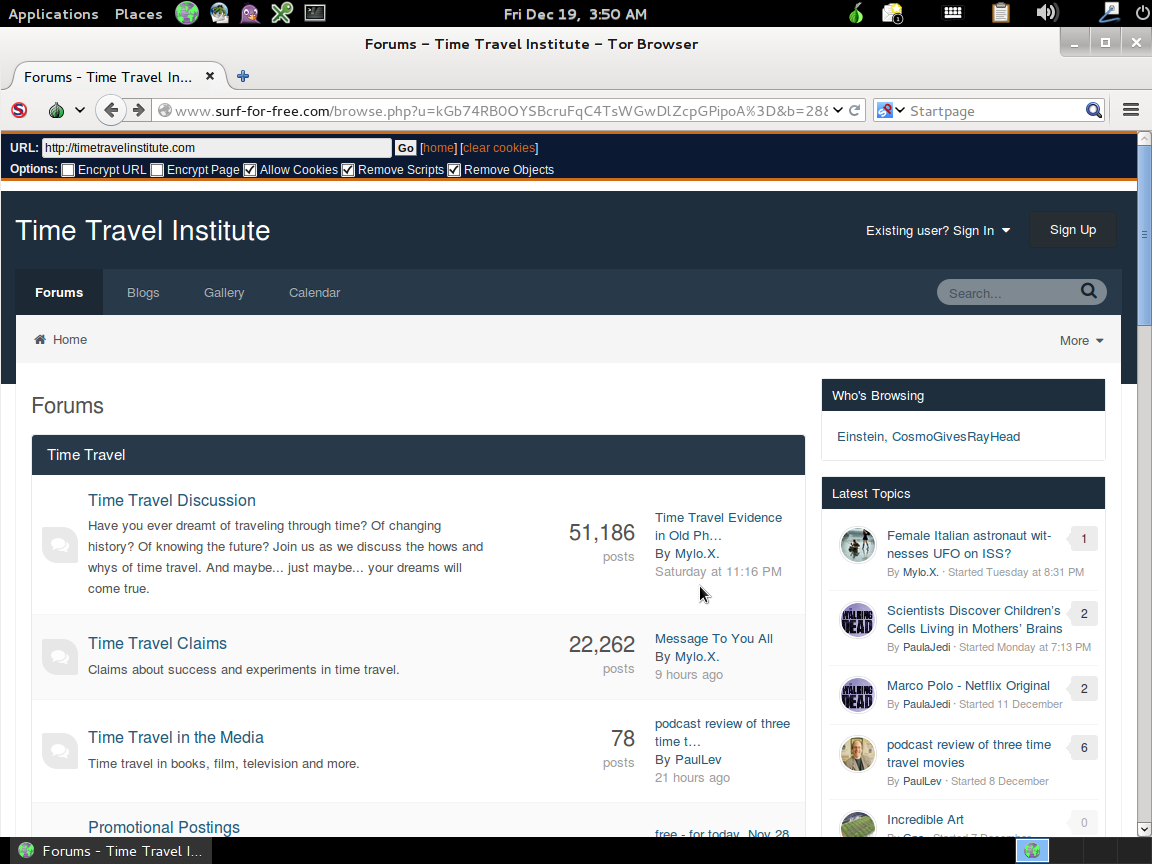1152x864 pixels.
Task: Click the Sign Up button
Action: coord(1073,230)
